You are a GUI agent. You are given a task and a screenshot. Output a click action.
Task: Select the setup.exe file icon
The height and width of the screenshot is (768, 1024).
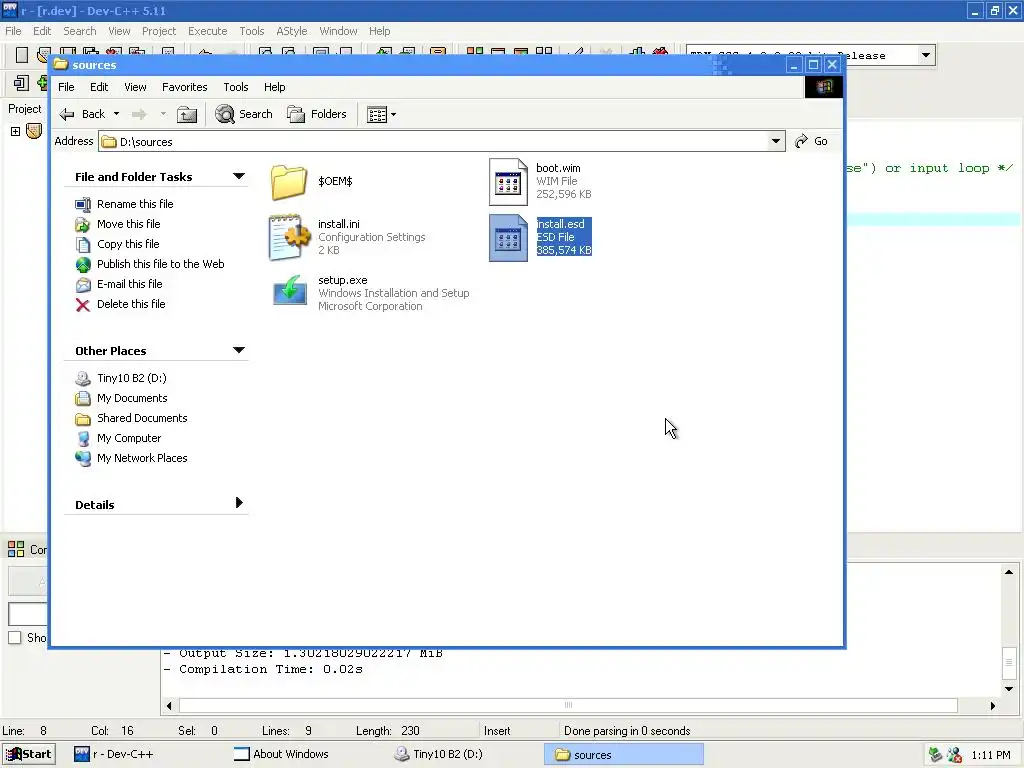tap(289, 290)
